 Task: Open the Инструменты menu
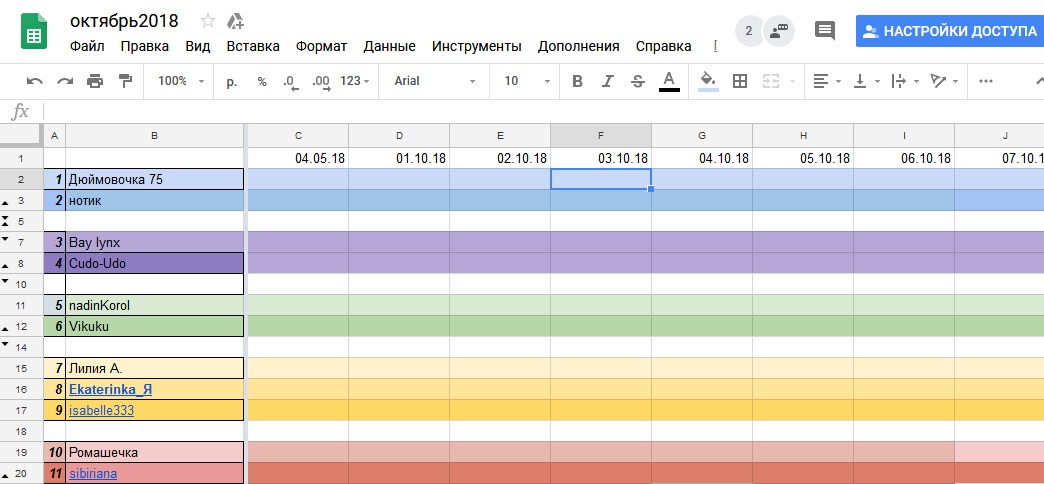click(x=477, y=47)
